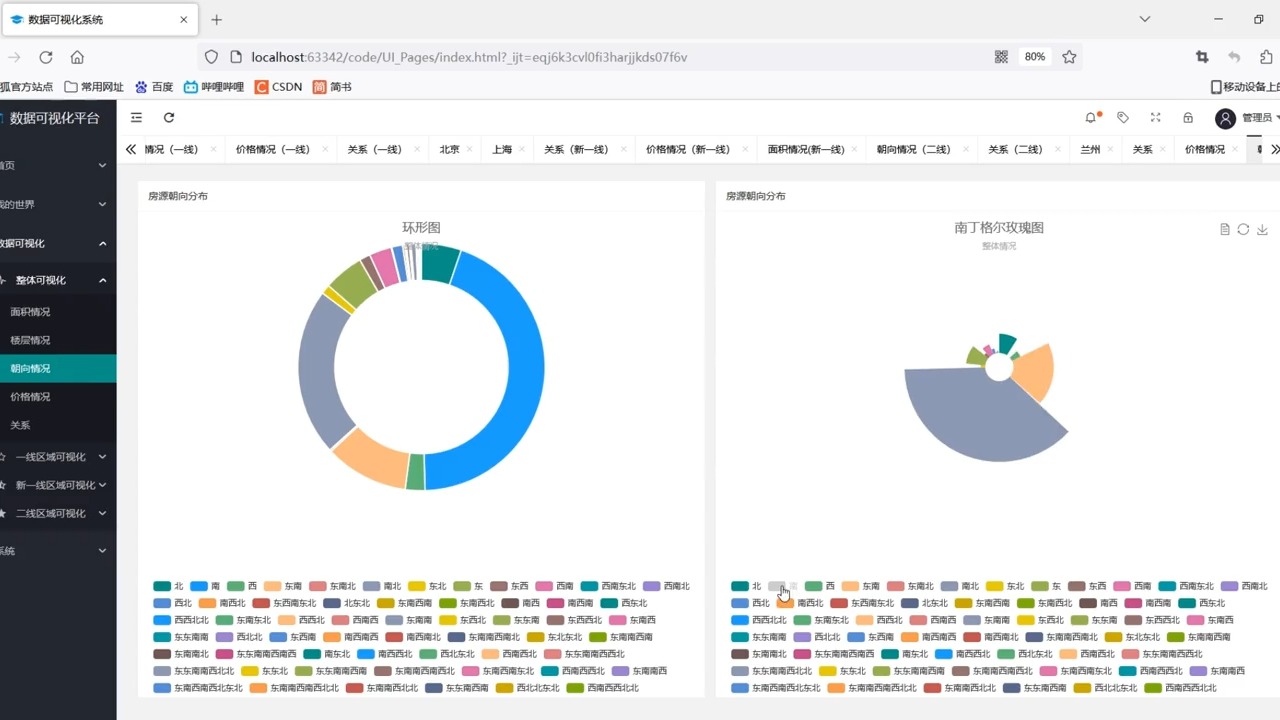Collapse the 整体可视化 submenu
Screen dimensions: 1280x720
(58, 281)
